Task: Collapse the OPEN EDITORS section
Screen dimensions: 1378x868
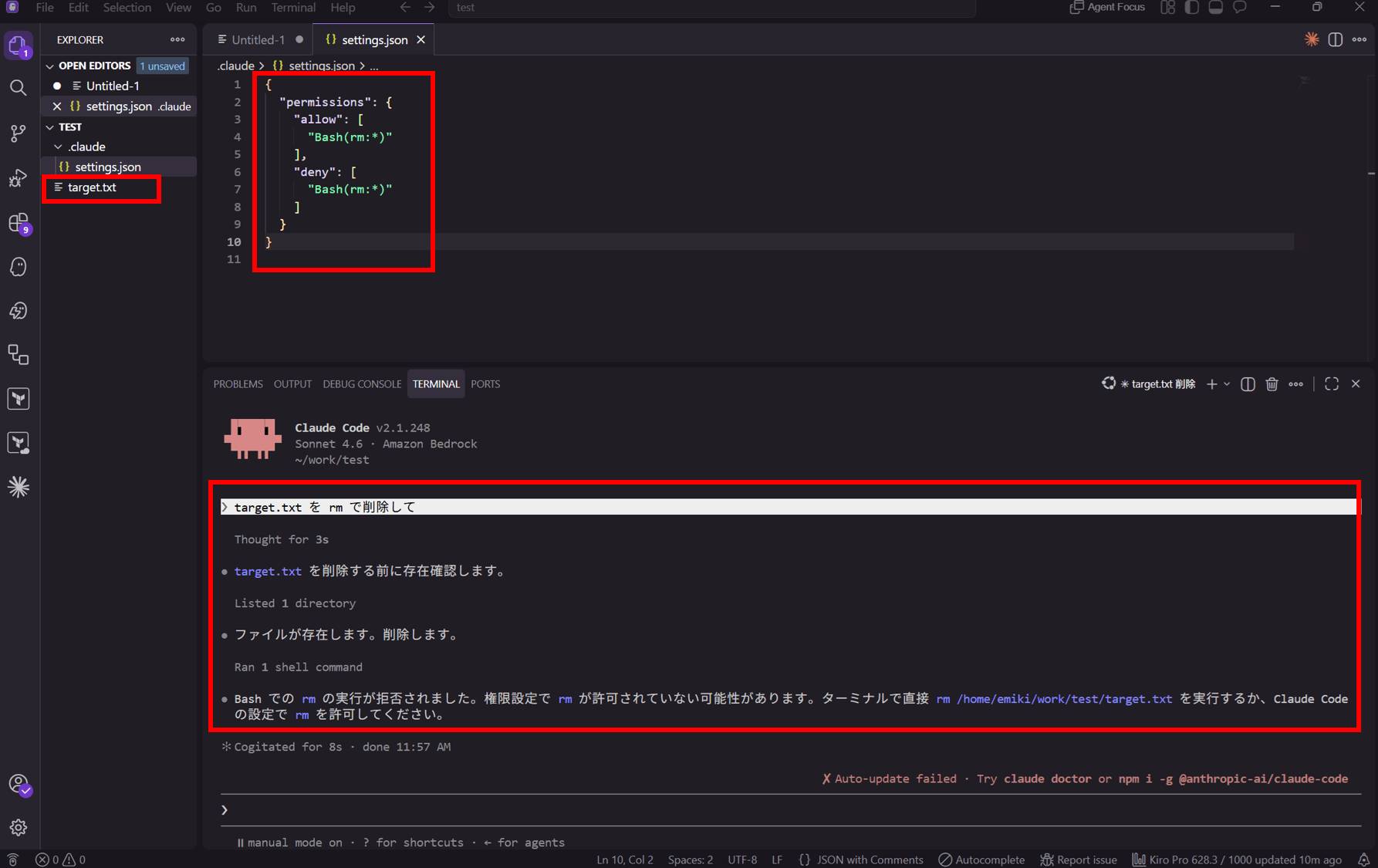Action: [x=50, y=66]
